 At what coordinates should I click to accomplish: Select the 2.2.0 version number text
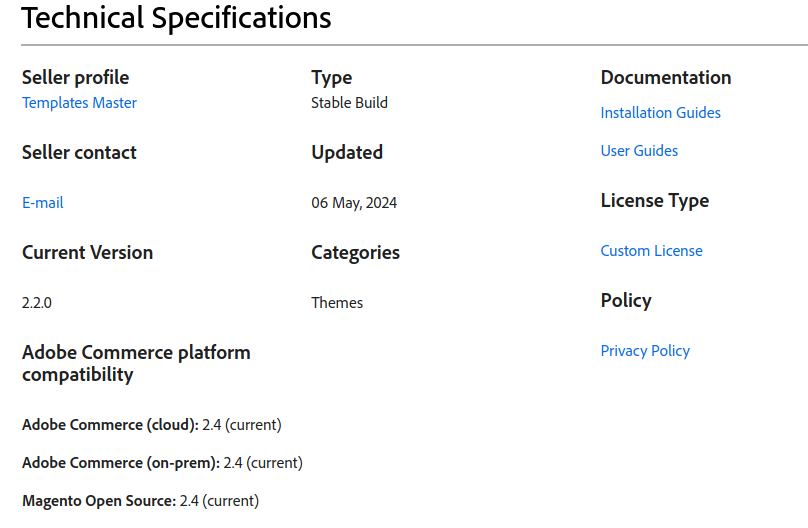tap(37, 303)
